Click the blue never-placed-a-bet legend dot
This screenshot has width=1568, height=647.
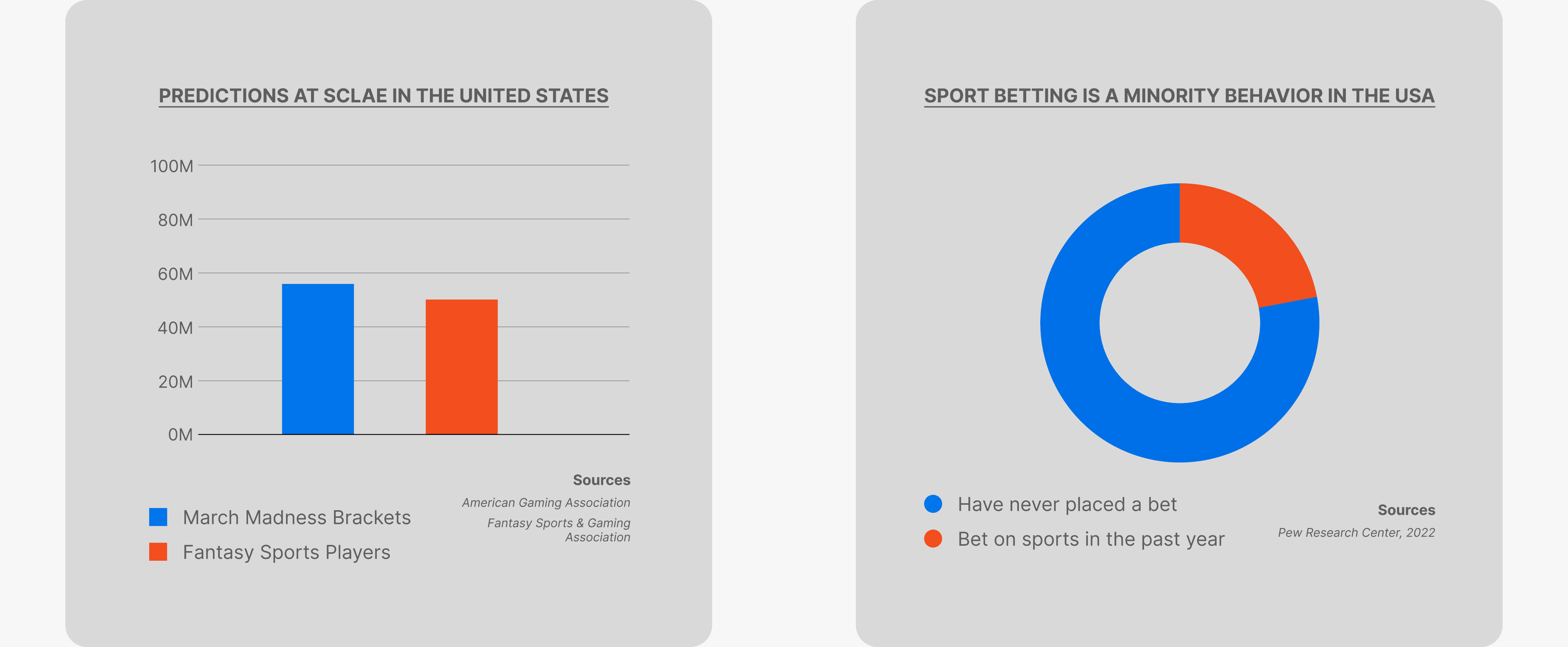click(x=933, y=503)
